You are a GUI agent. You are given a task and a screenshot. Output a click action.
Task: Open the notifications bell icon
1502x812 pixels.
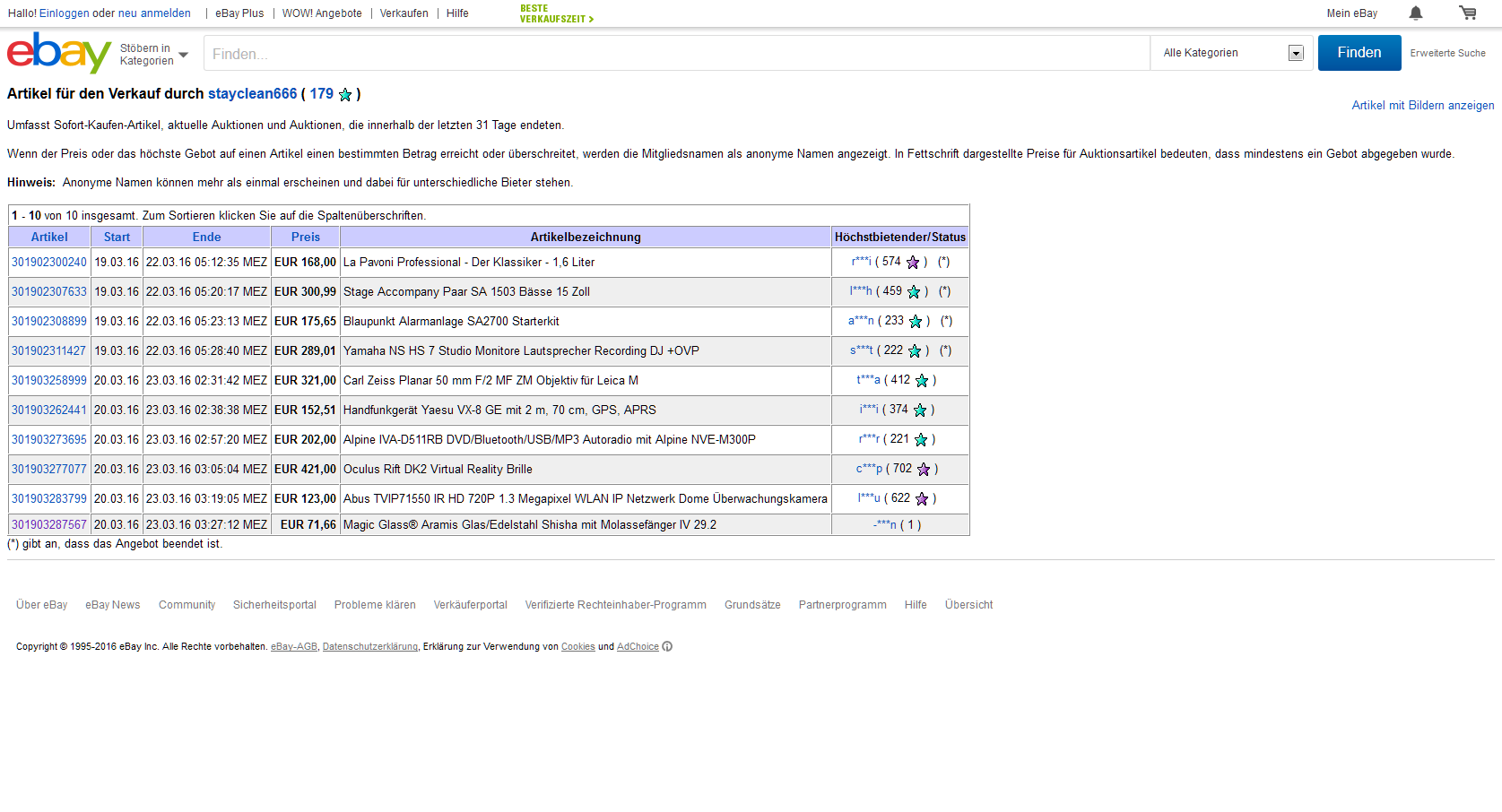(x=1416, y=13)
